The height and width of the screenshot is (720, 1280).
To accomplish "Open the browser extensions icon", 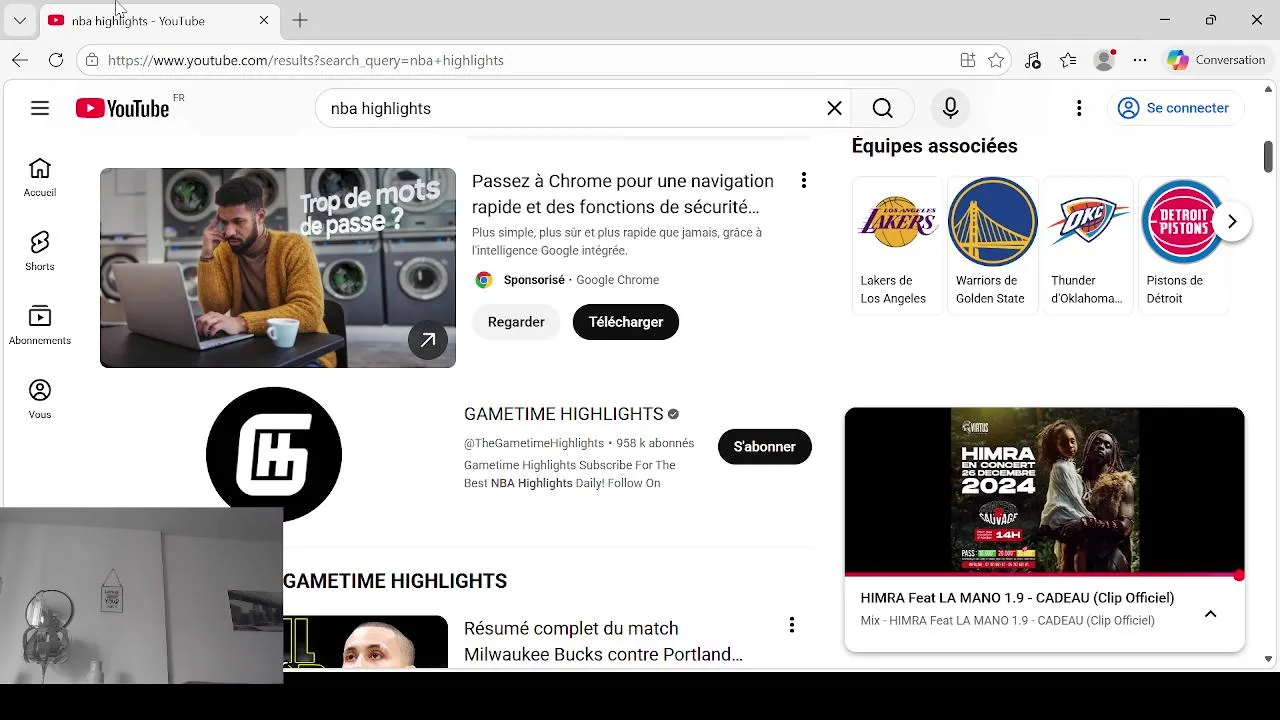I will pos(1032,60).
